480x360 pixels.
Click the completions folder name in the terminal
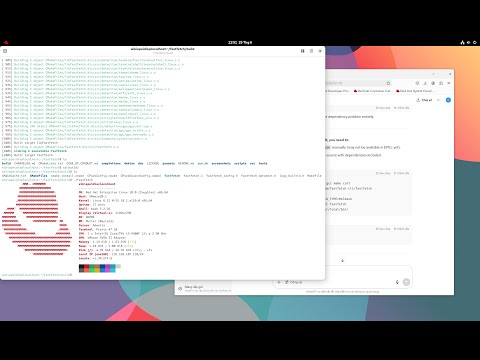point(111,163)
